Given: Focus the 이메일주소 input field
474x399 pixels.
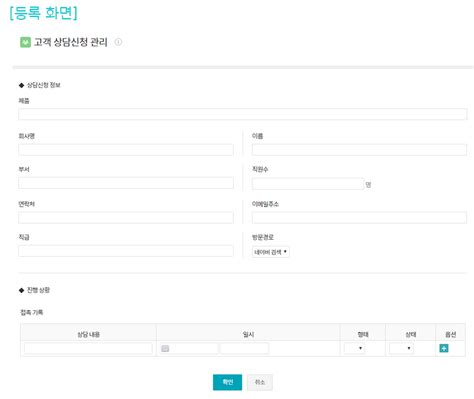Looking at the screenshot, I should (x=359, y=218).
